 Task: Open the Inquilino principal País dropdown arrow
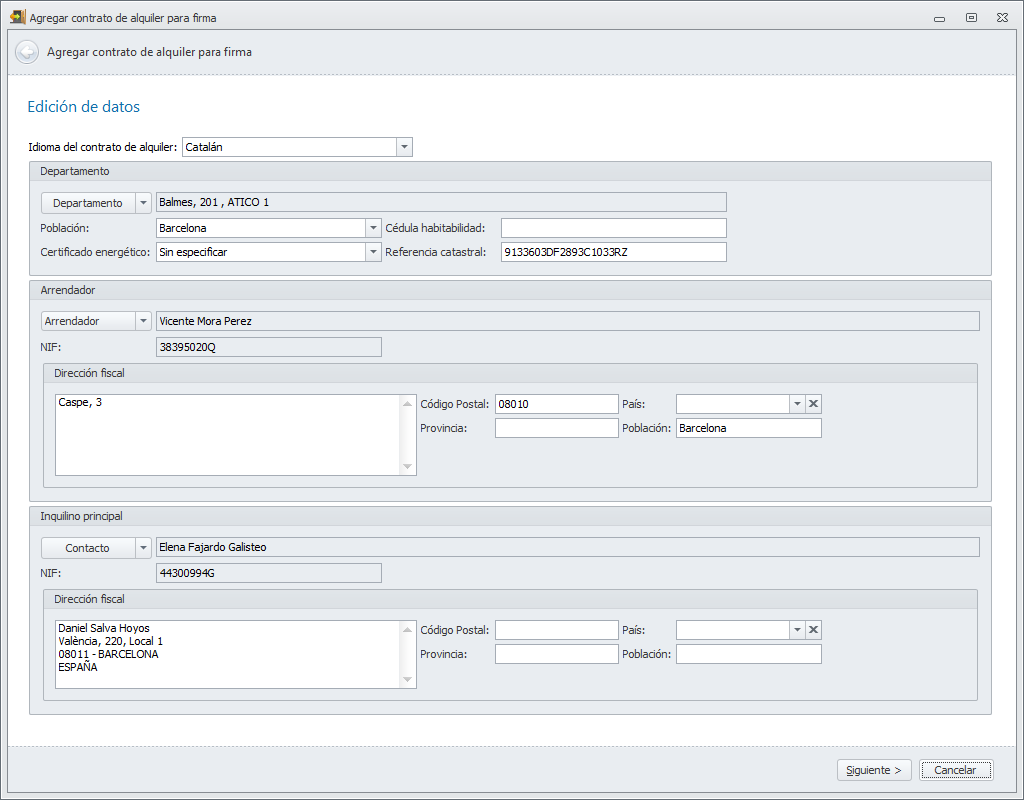point(797,630)
